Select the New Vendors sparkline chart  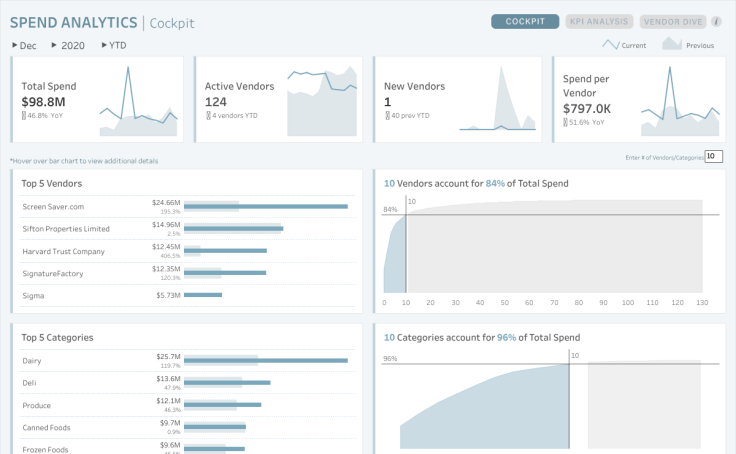[x=504, y=103]
